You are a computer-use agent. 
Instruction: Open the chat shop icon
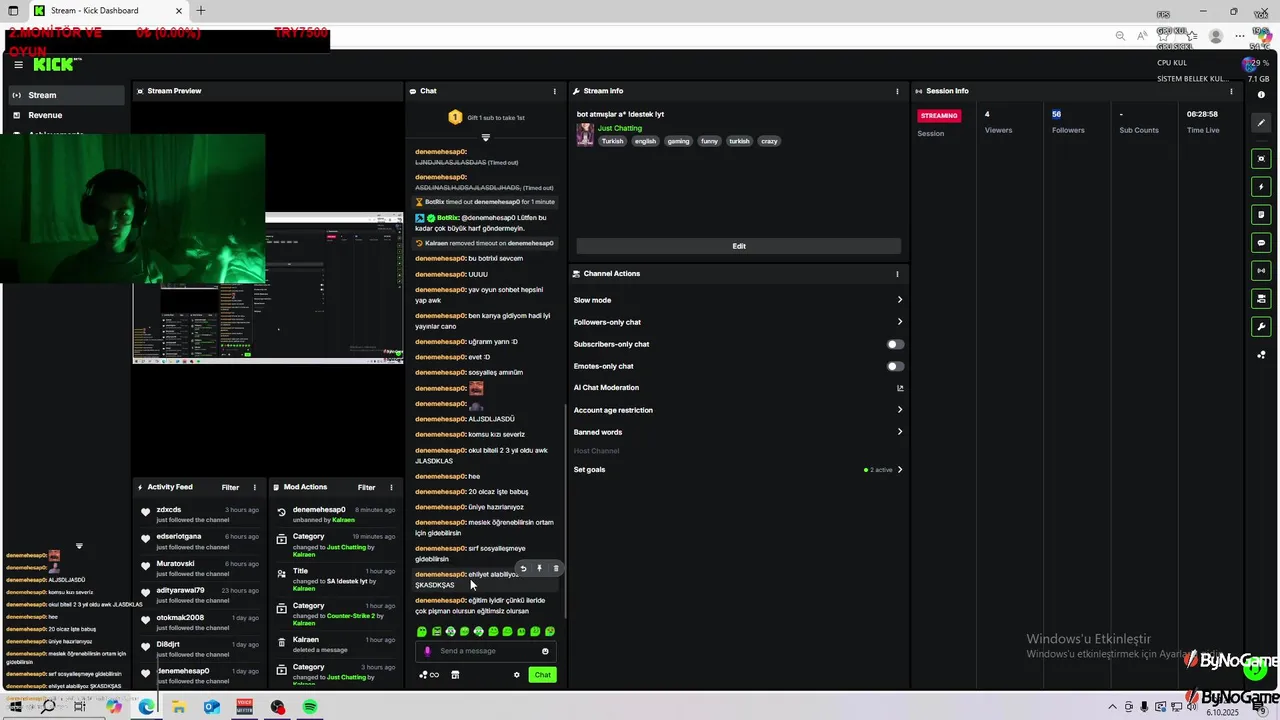pyautogui.click(x=455, y=675)
